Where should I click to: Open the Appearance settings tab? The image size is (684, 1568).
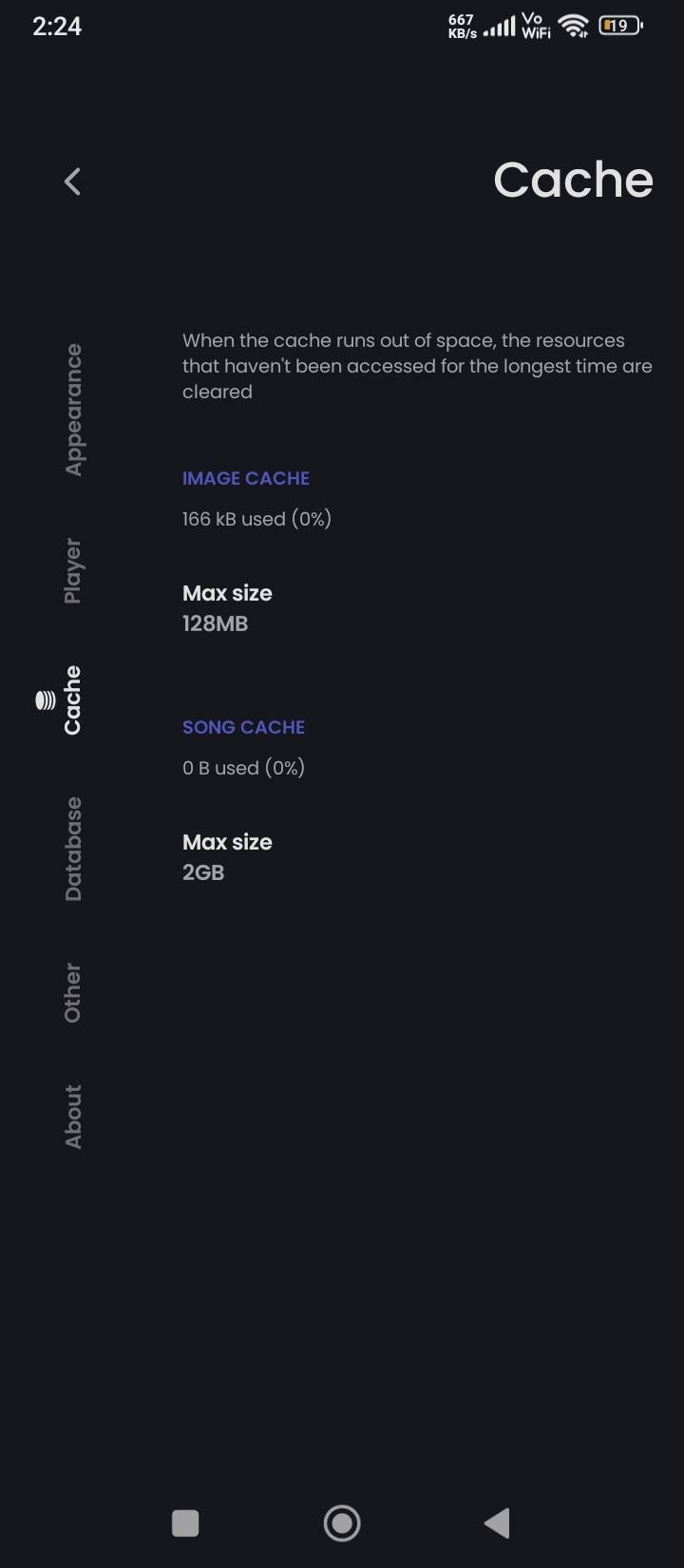73,410
